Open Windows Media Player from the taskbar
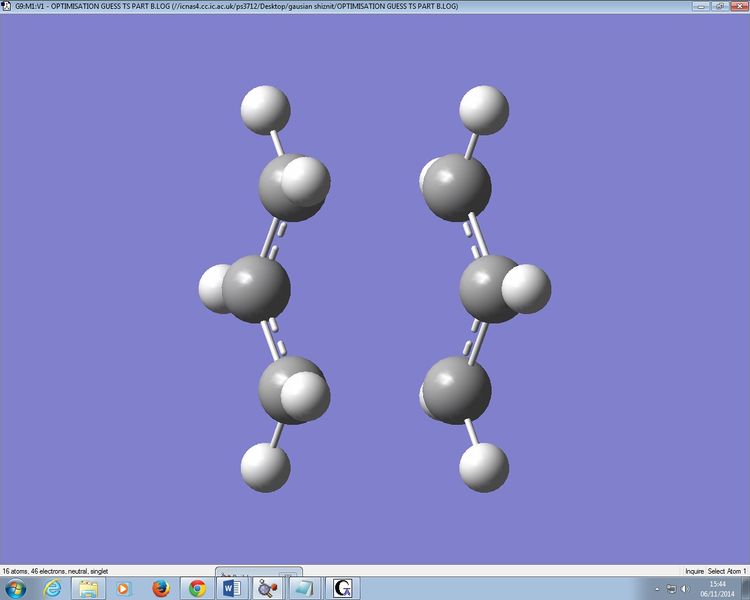This screenshot has width=750, height=600. [x=124, y=588]
